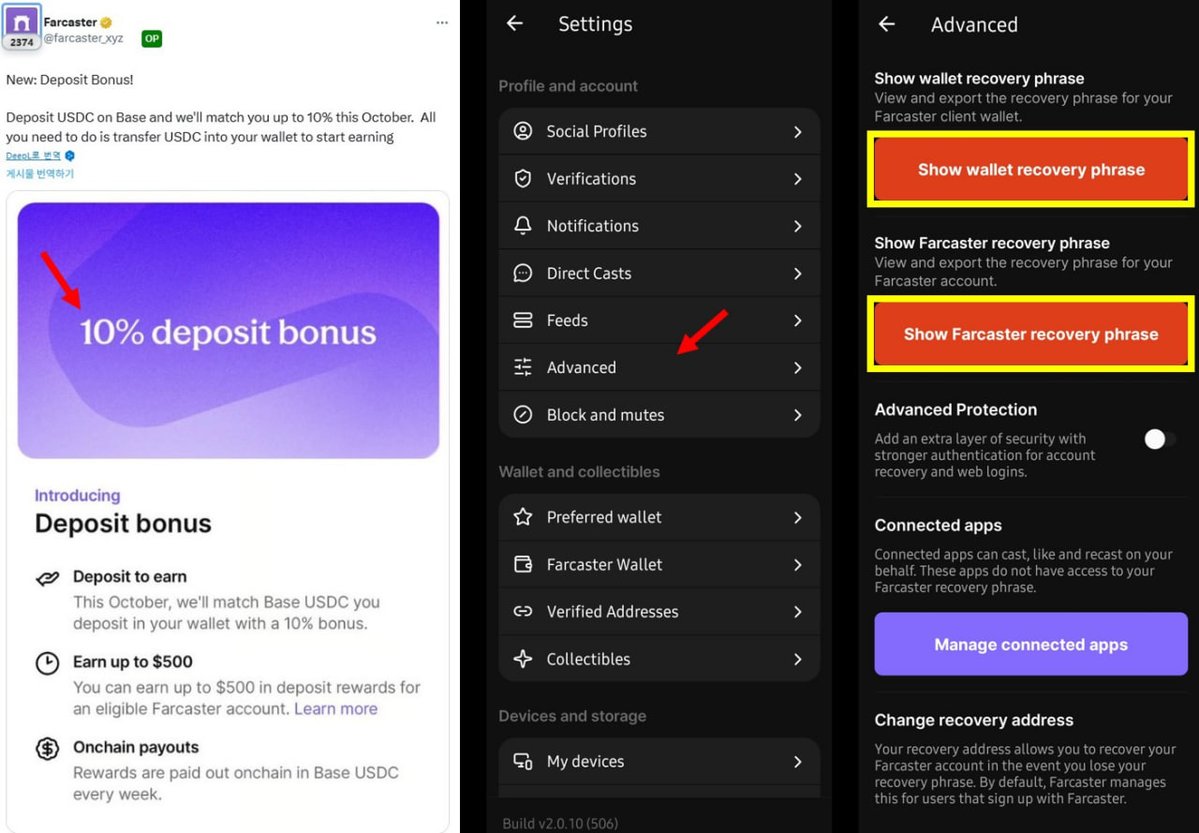Viewport: 1199px width, 833px height.
Task: Click the My devices chevron arrow
Action: pyautogui.click(x=798, y=762)
